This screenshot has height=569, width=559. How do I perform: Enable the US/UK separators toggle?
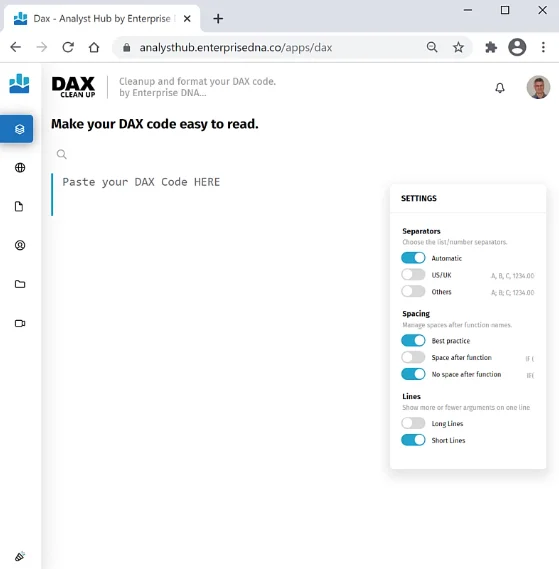click(413, 275)
